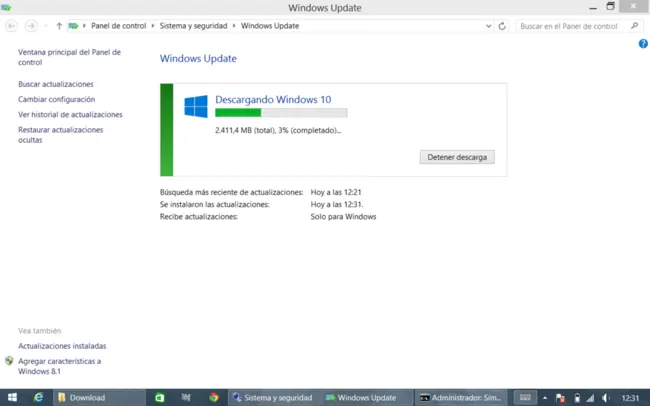This screenshot has width=650, height=406.
Task: Switch to 'Sistema y seguridad' taskbar window
Action: (273, 398)
